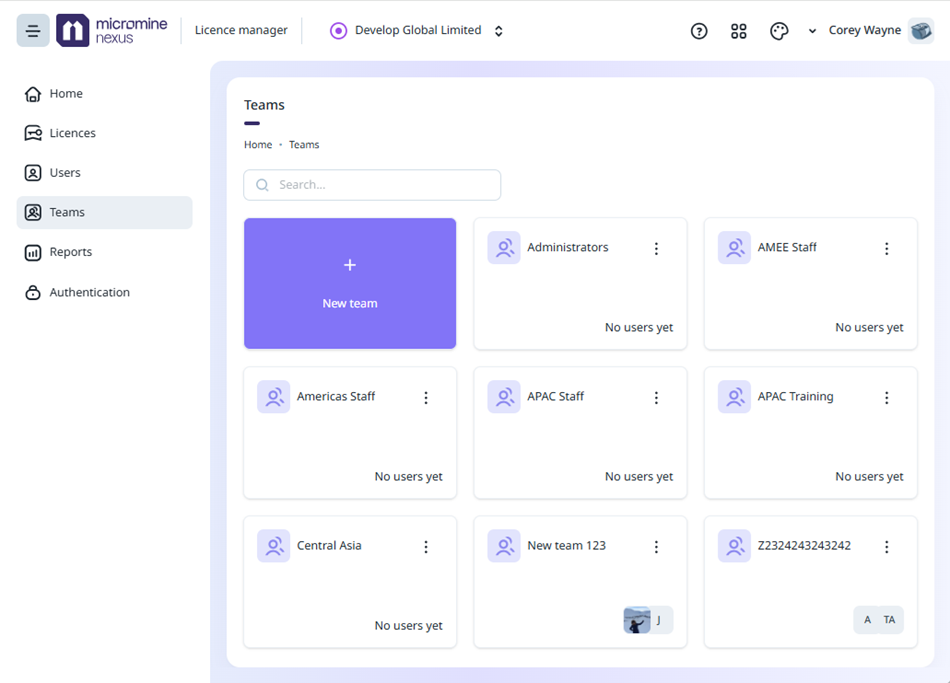This screenshot has width=950, height=683.
Task: Open the theme palette icon
Action: pyautogui.click(x=779, y=31)
